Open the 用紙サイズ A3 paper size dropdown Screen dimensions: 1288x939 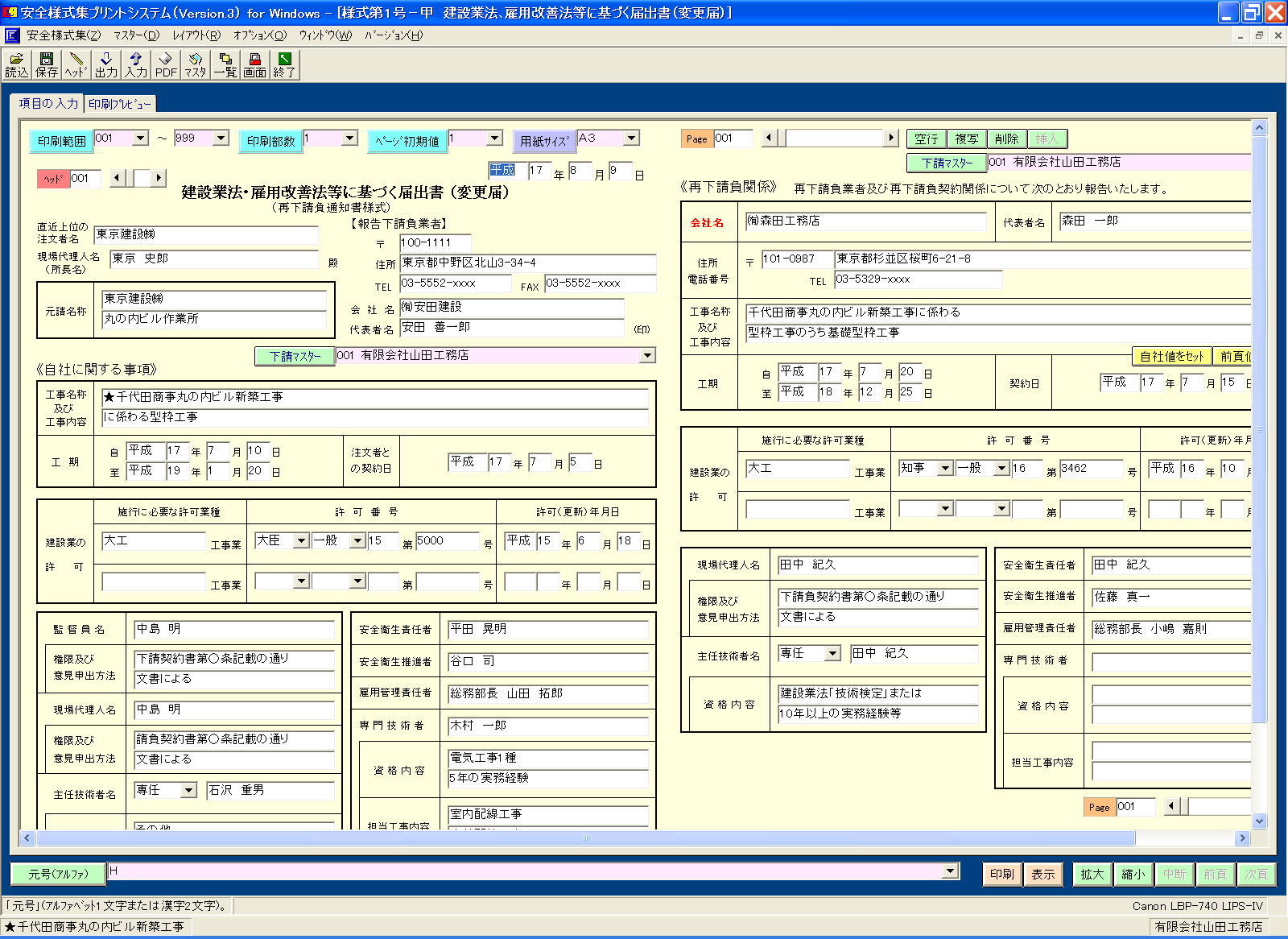(630, 139)
